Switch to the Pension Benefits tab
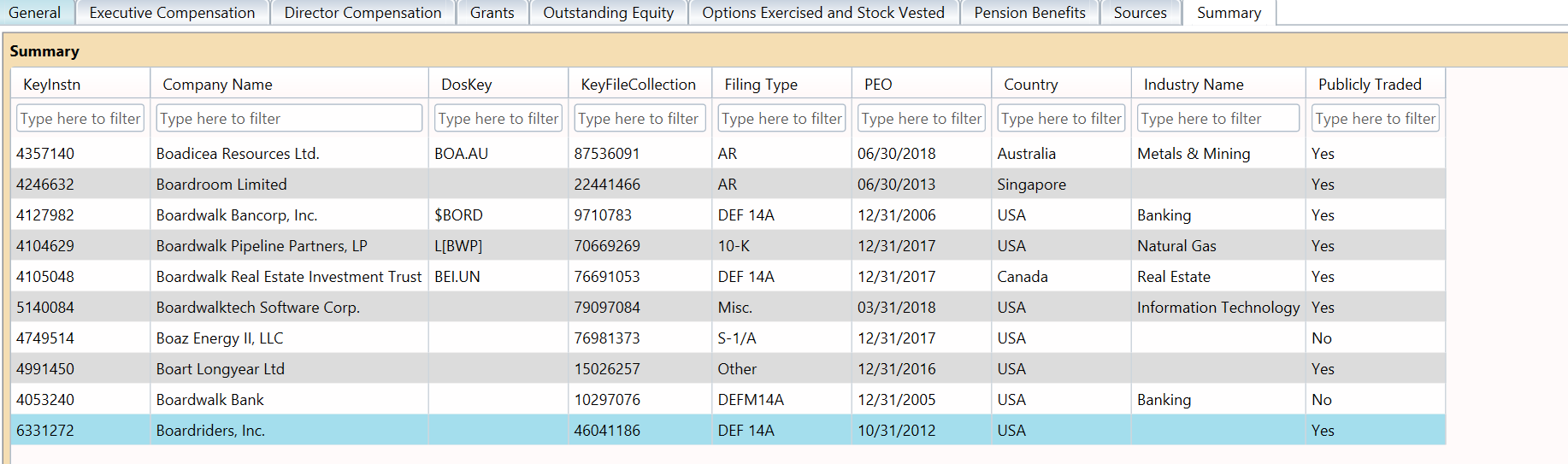 pyautogui.click(x=1029, y=13)
